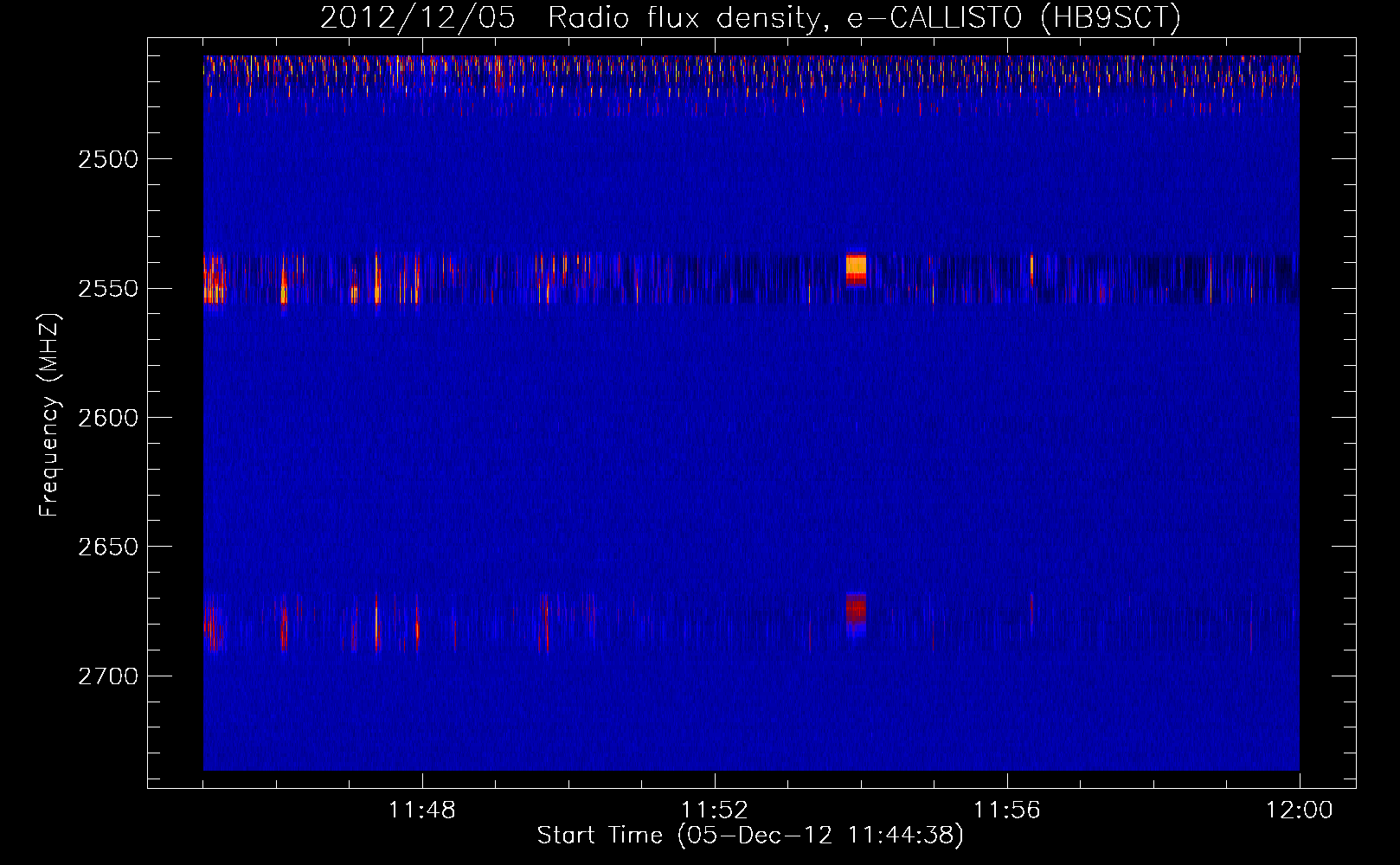This screenshot has height=865, width=1400.
Task: Click the 2600 frequency tick label
Action: coord(108,418)
